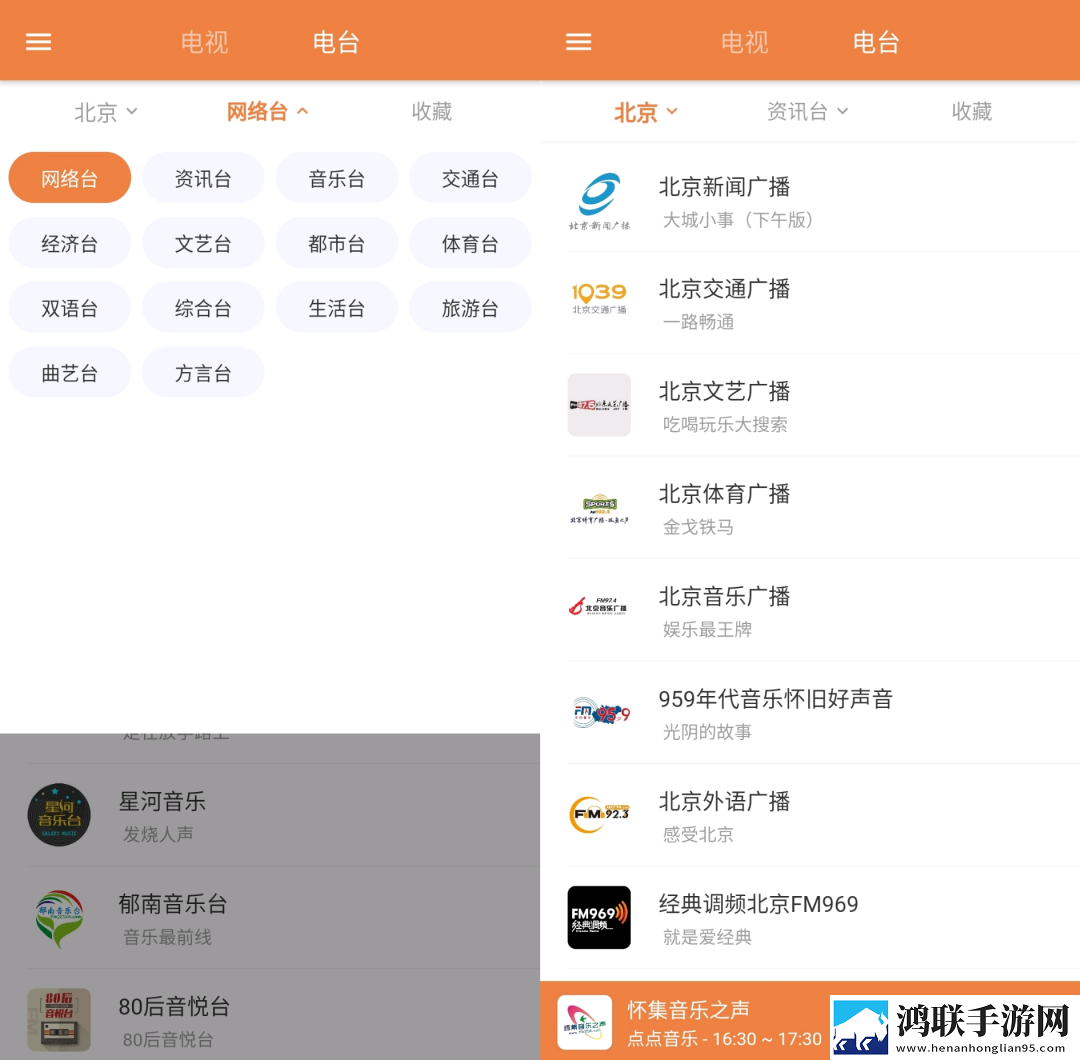Choose the 旅游台 category chip
Image resolution: width=1080 pixels, height=1060 pixels.
pos(470,308)
